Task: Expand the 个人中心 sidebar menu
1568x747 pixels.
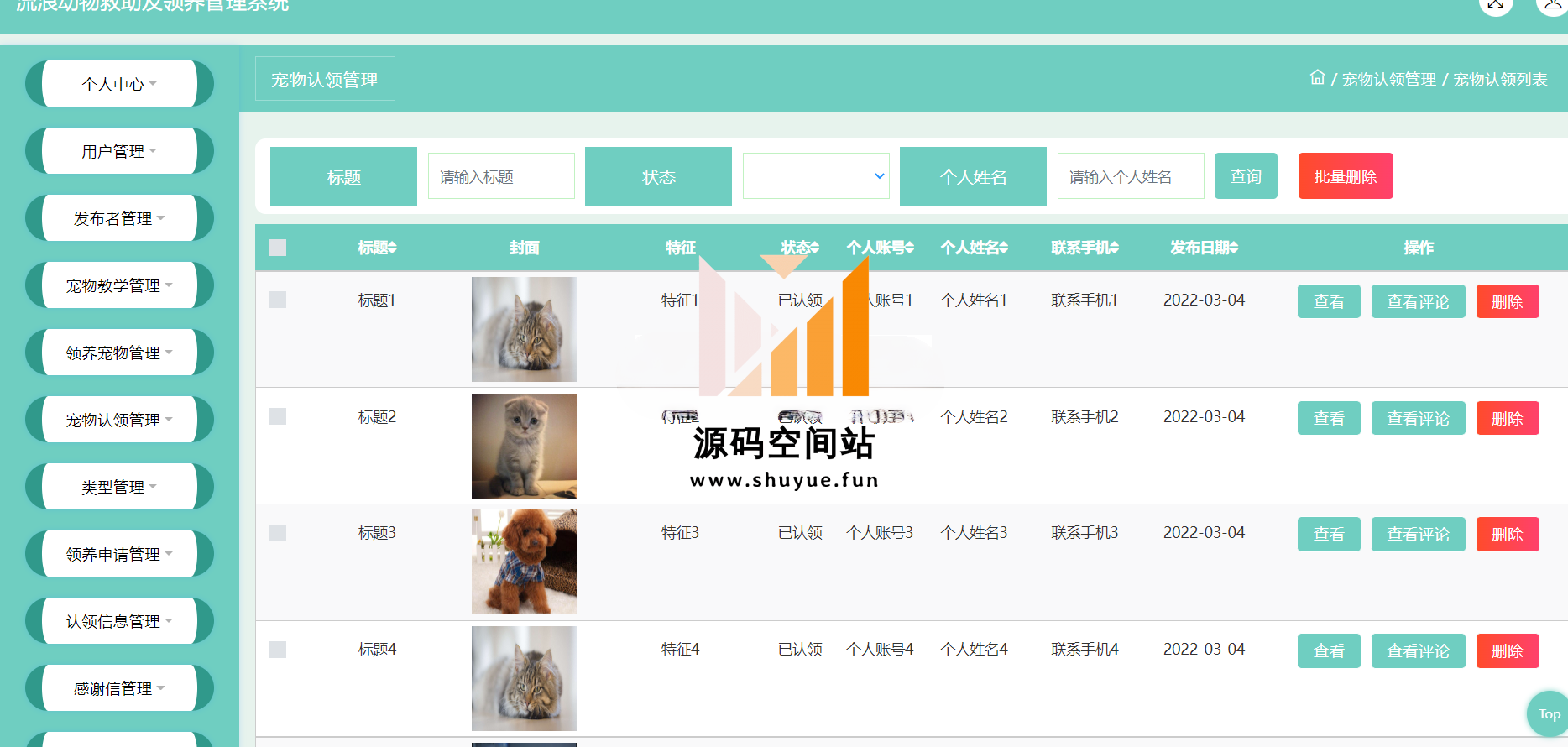Action: coord(119,84)
